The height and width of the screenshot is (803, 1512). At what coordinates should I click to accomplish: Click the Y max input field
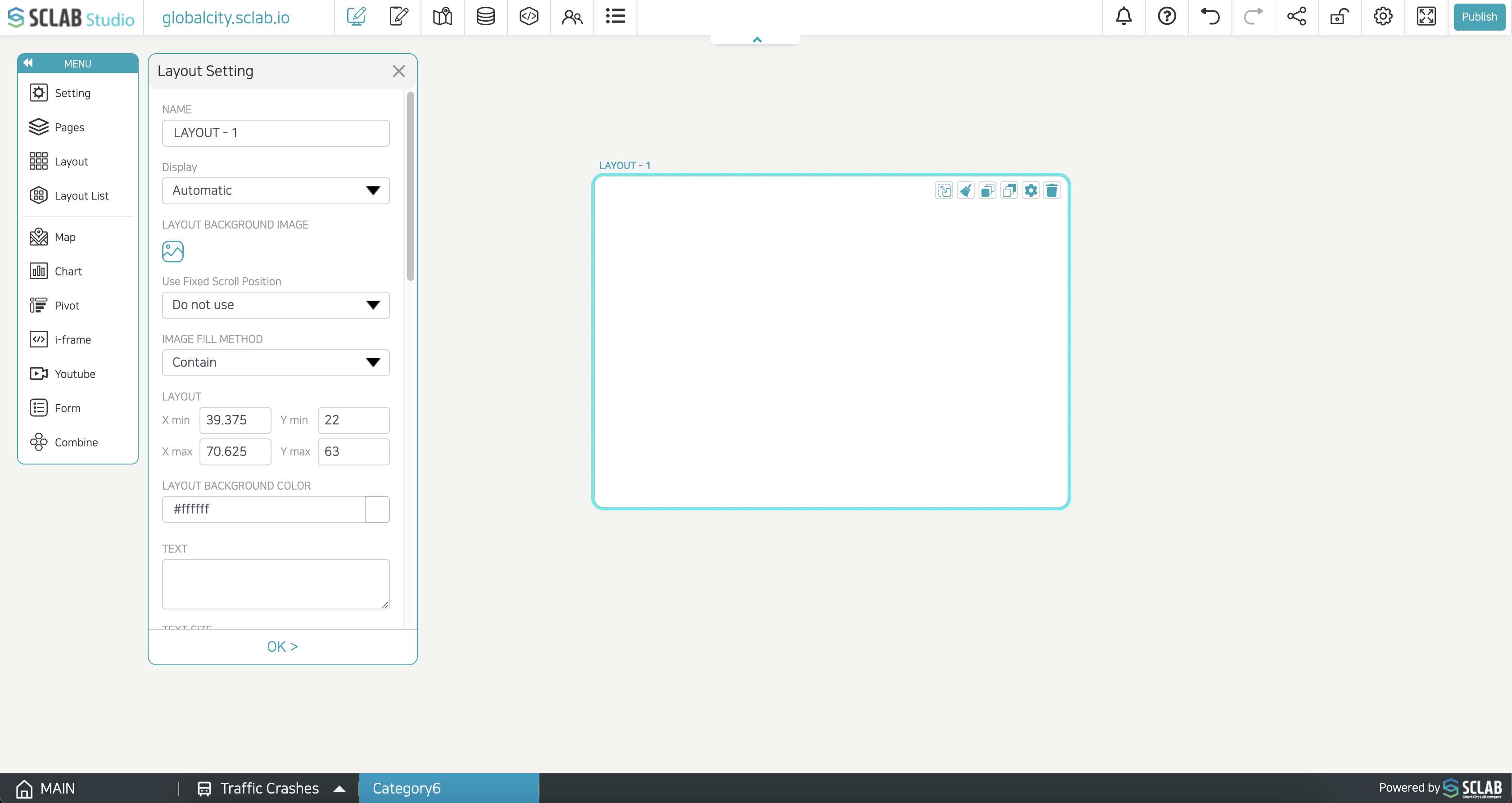354,451
